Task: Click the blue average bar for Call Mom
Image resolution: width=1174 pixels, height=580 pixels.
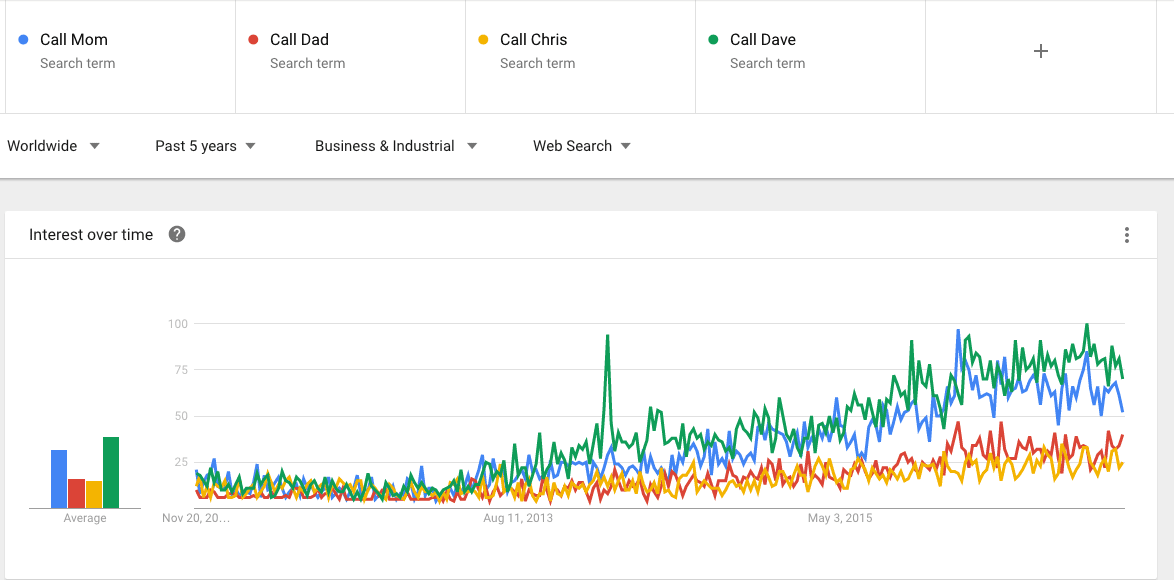Action: pos(59,479)
